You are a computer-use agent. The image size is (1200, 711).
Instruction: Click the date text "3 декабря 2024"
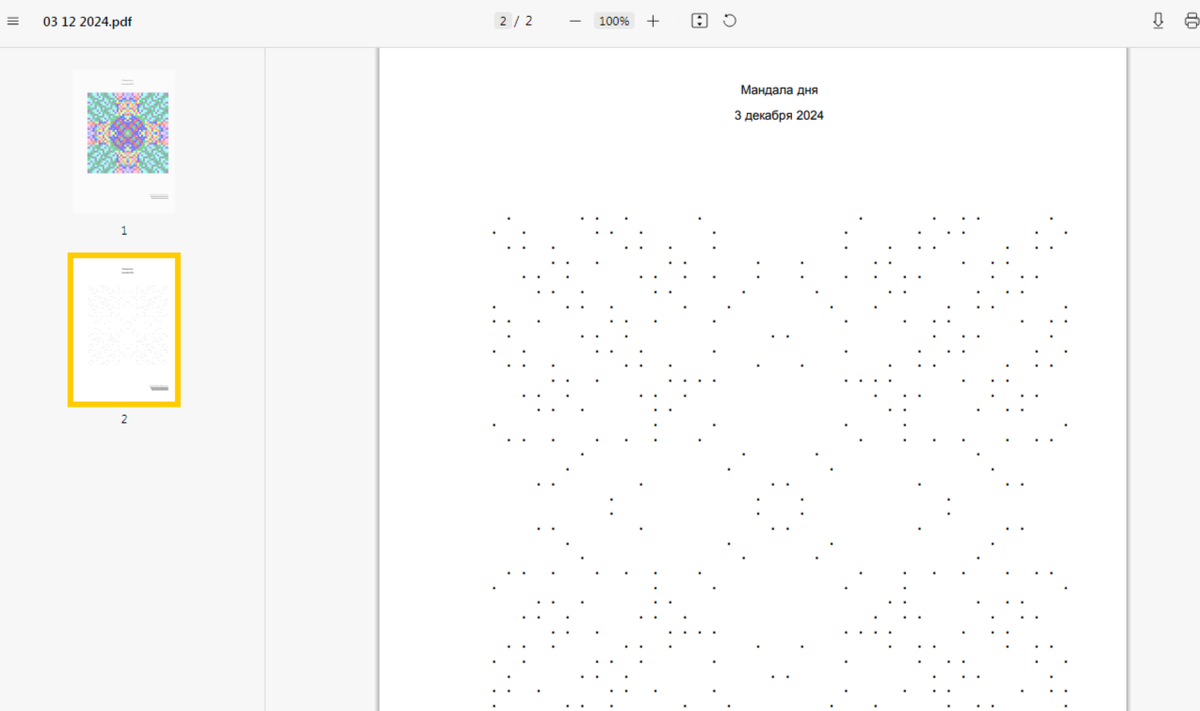point(779,116)
